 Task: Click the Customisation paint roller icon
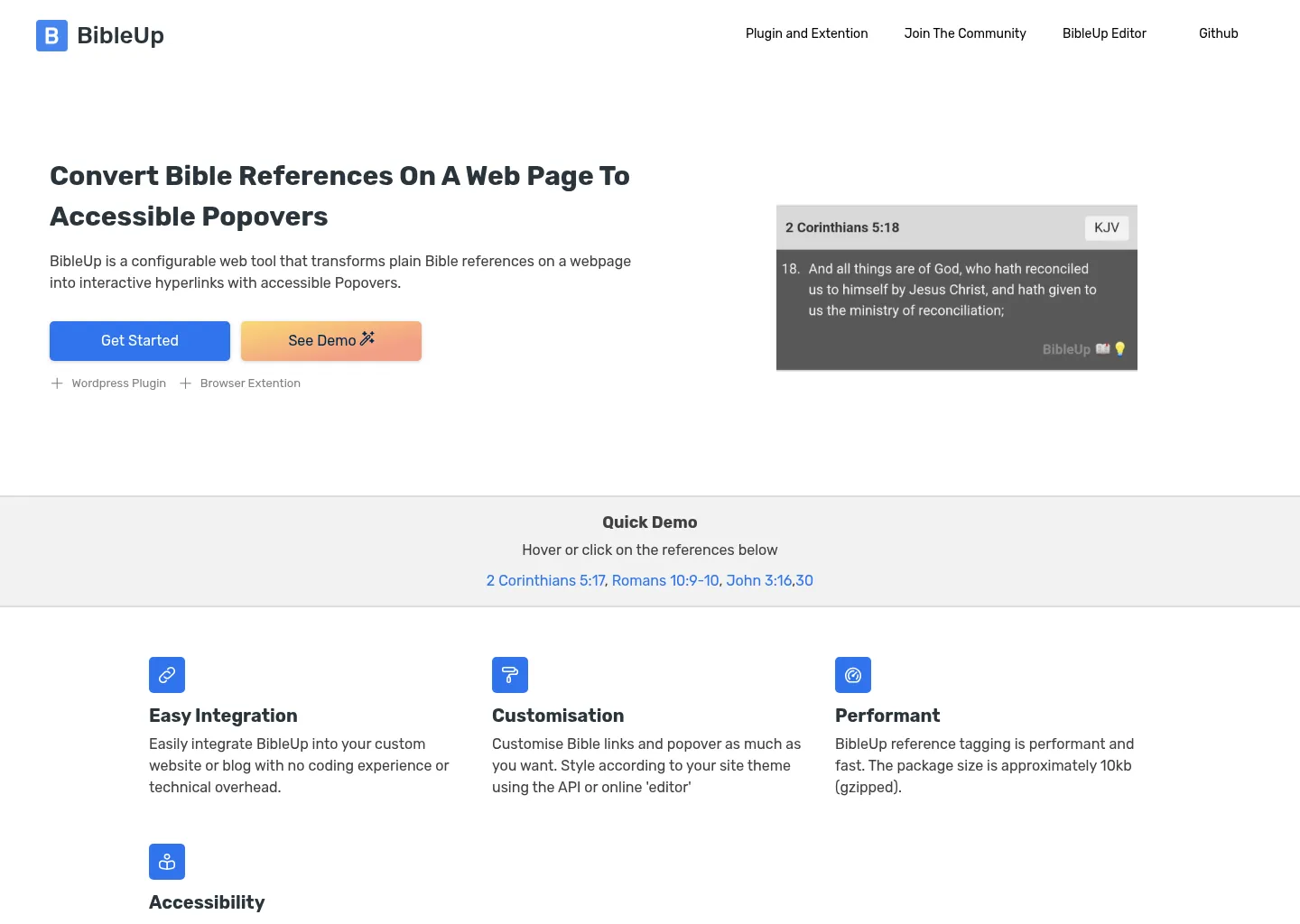(x=510, y=675)
